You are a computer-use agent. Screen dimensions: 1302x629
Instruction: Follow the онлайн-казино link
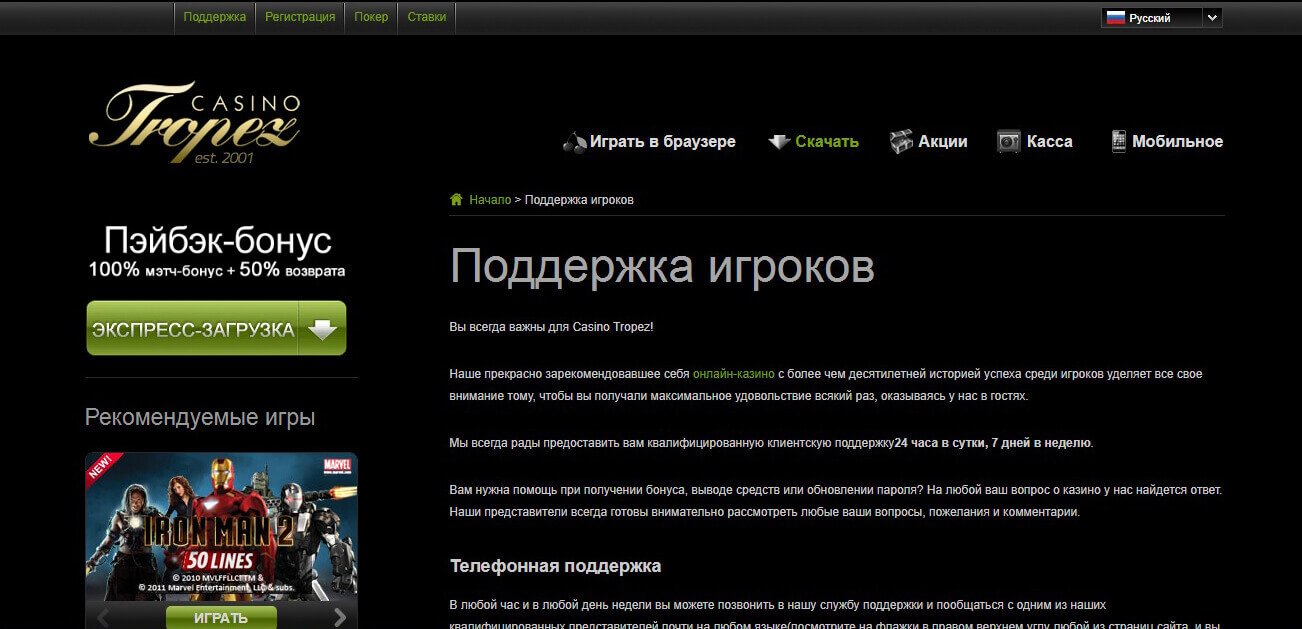(x=734, y=374)
